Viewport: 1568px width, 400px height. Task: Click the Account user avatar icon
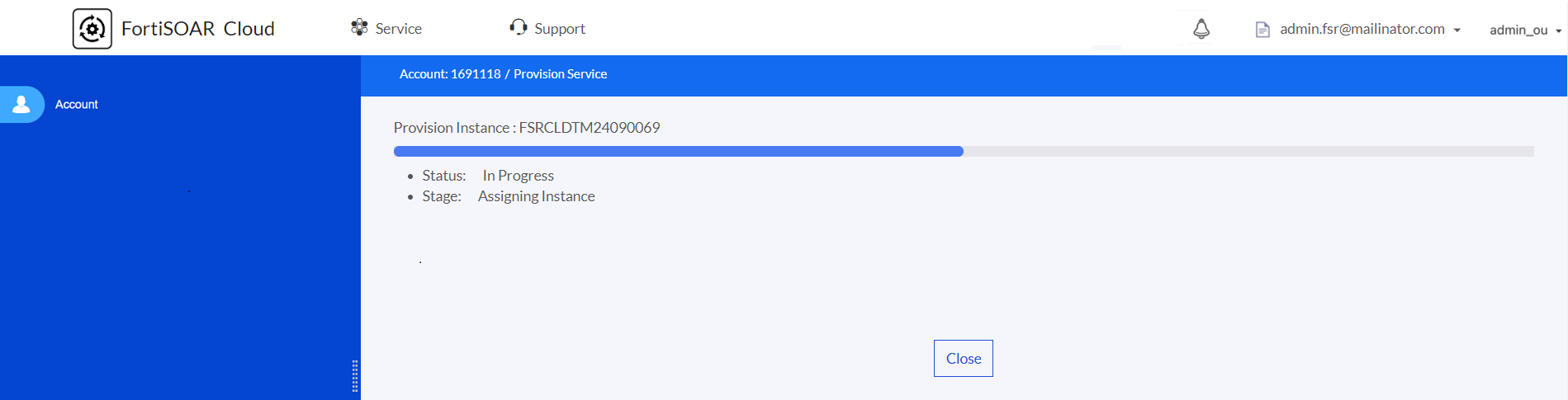(x=21, y=105)
